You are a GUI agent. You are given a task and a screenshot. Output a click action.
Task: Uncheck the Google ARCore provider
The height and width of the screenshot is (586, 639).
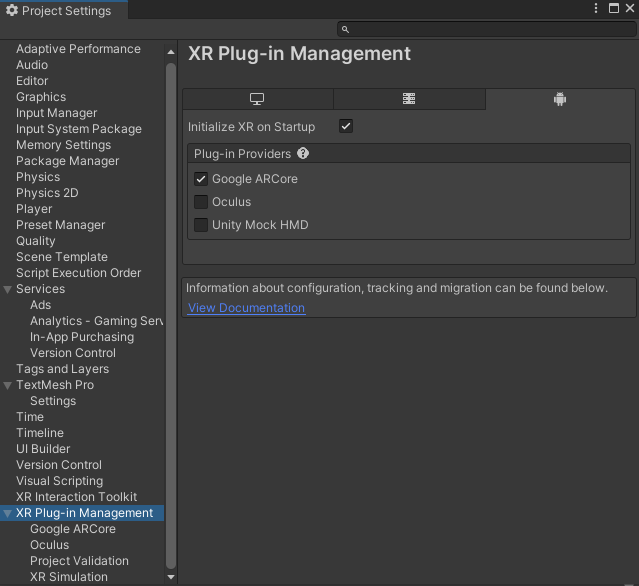[x=201, y=179]
